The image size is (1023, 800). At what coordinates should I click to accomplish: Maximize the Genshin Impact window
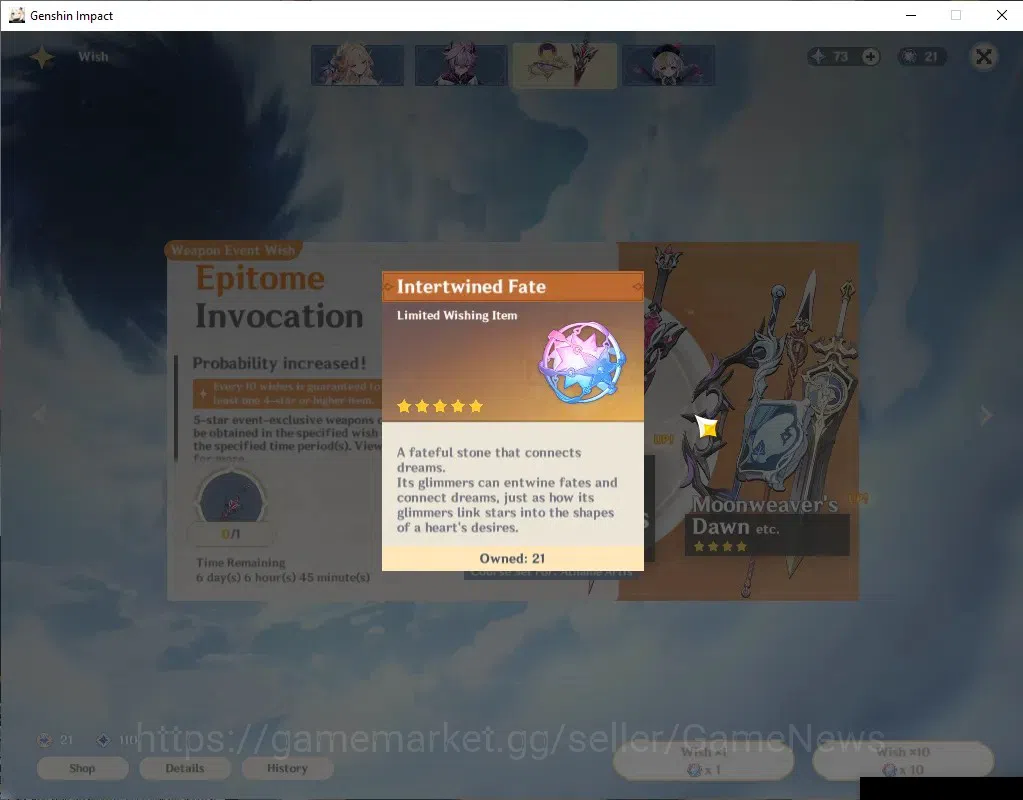(x=956, y=15)
